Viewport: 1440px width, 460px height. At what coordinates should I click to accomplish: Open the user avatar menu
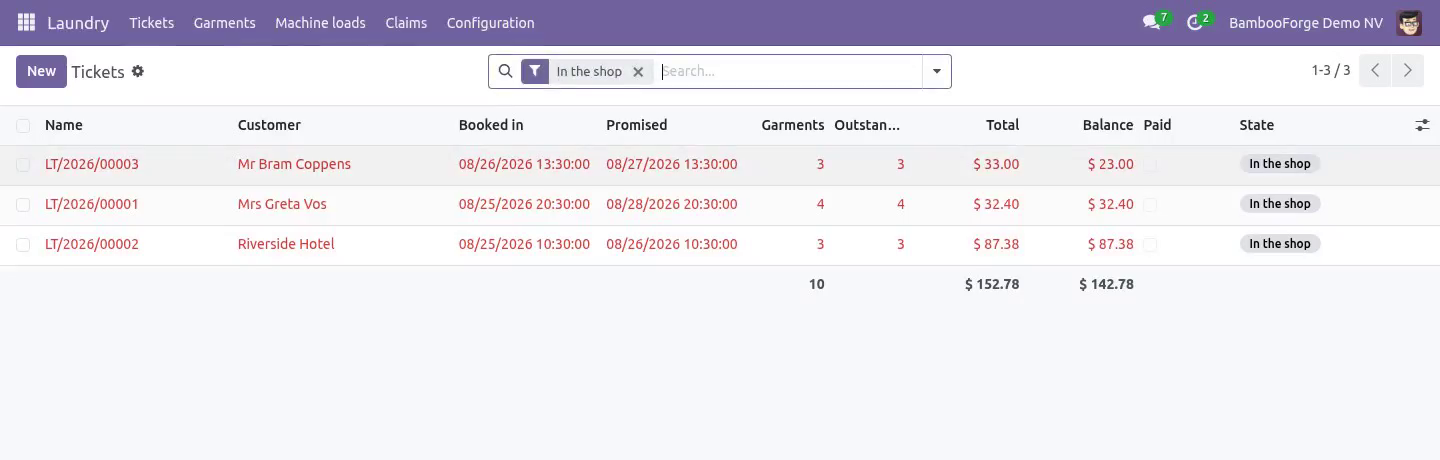(x=1409, y=22)
